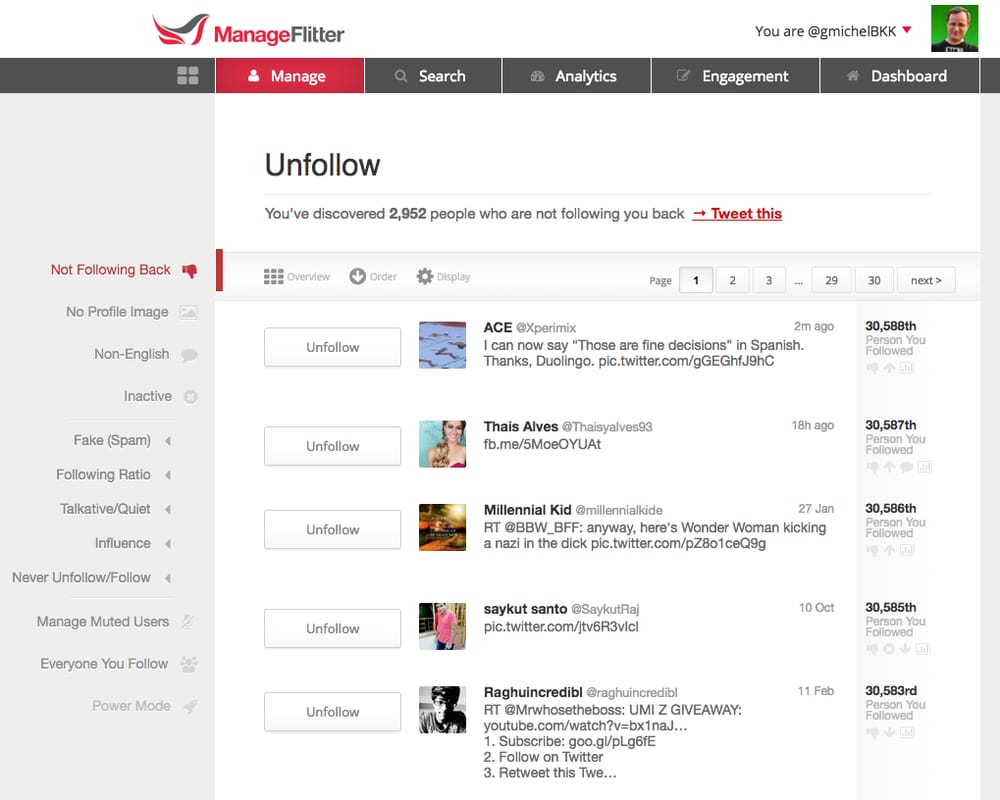
Task: Click Thais Alves profile thumbnail
Action: (443, 444)
